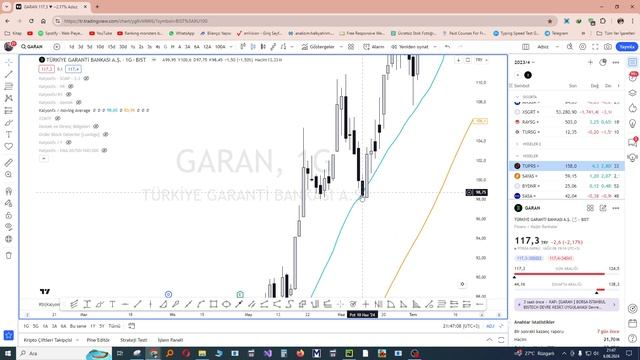Select the 1s interval in top toolbar
The height and width of the screenshot is (360, 640).
click(133, 47)
